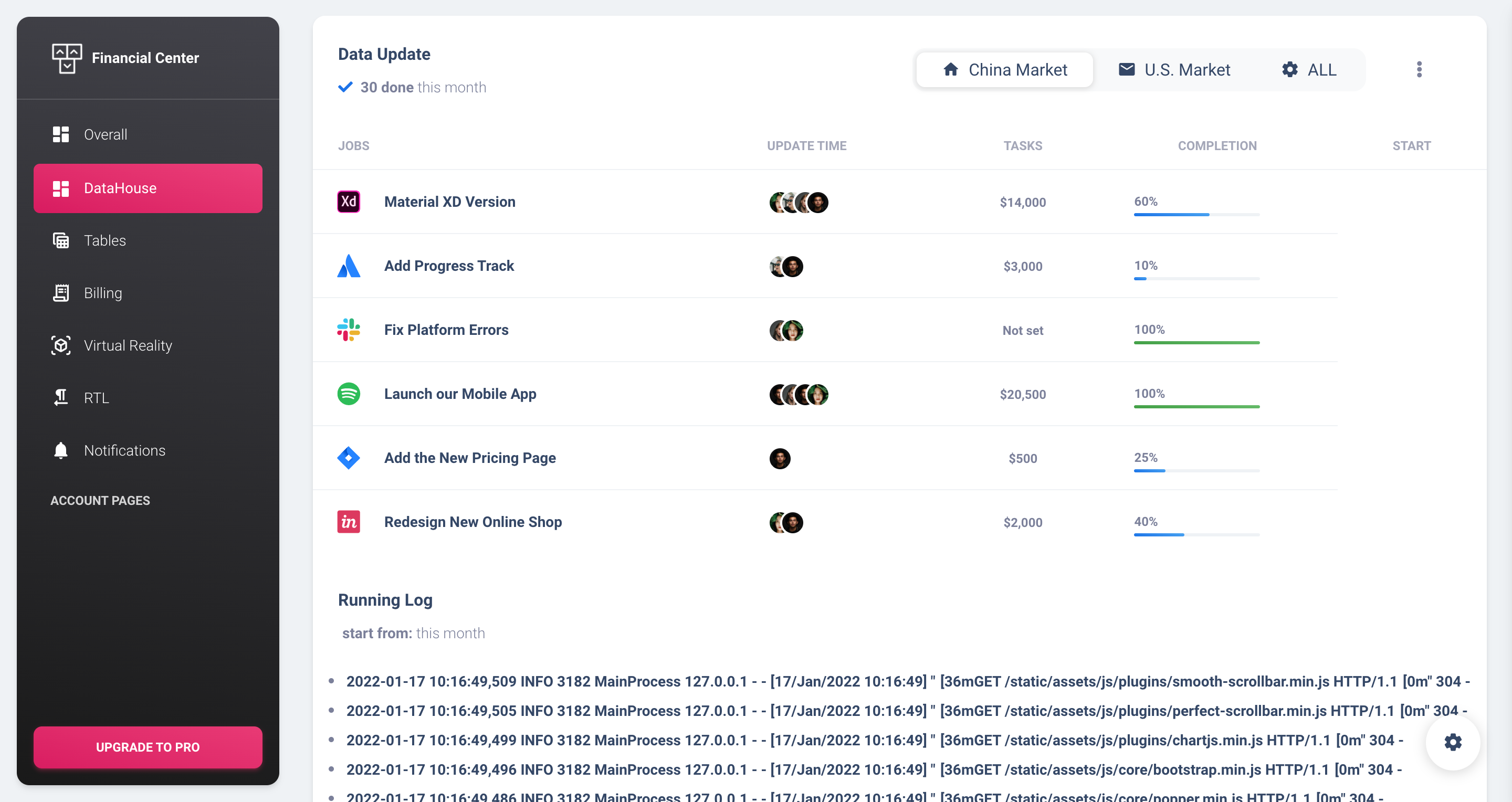1512x802 pixels.
Task: Click the lone avatar on the Pricing Page row
Action: pos(780,458)
